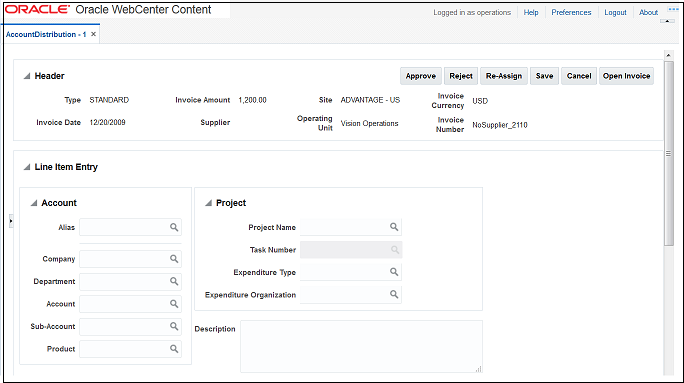
Task: Open the Preferences link
Action: 571,12
